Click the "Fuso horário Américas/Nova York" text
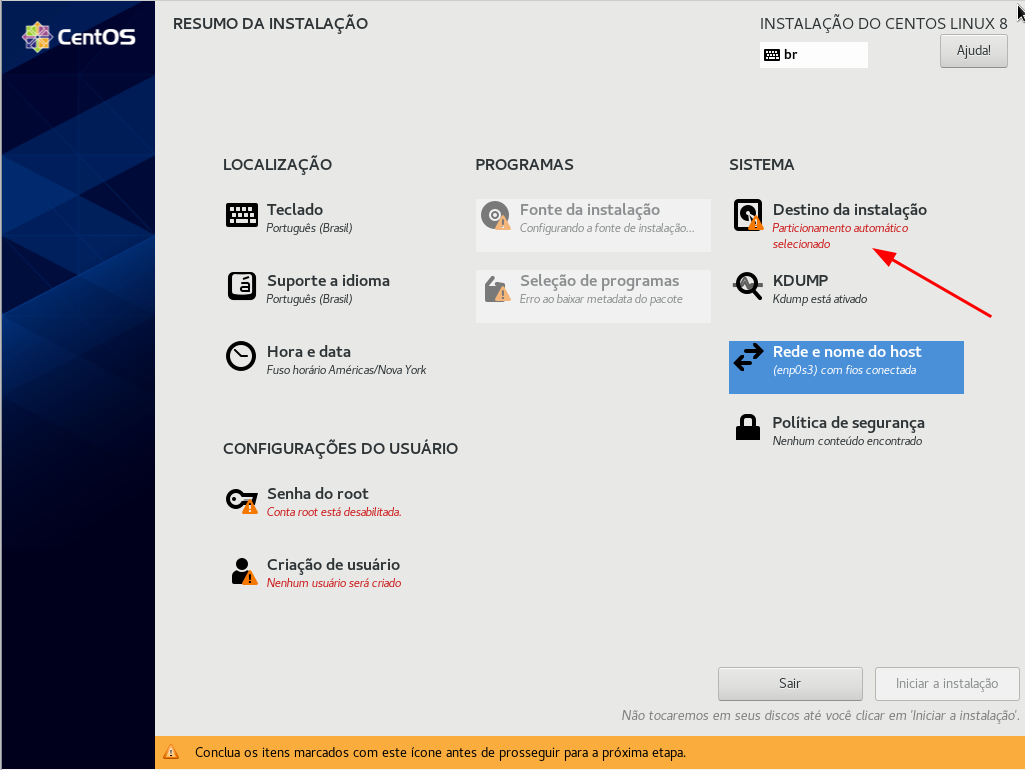The width and height of the screenshot is (1025, 770). point(346,370)
